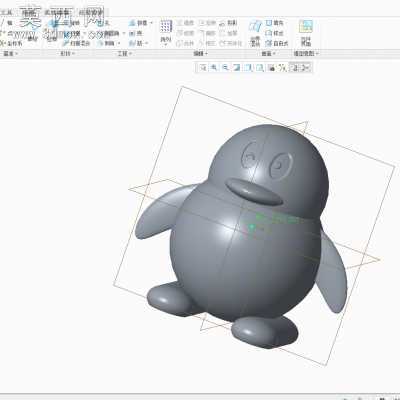Open the Style (样式) surface tool

pos(275,33)
